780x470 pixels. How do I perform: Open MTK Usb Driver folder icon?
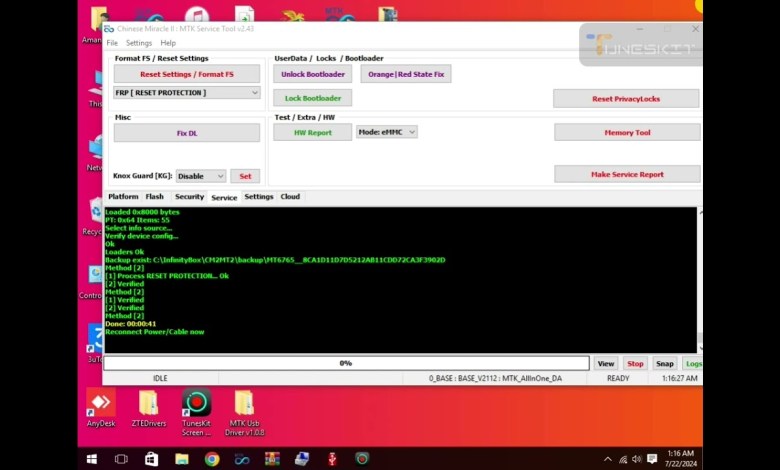[244, 403]
